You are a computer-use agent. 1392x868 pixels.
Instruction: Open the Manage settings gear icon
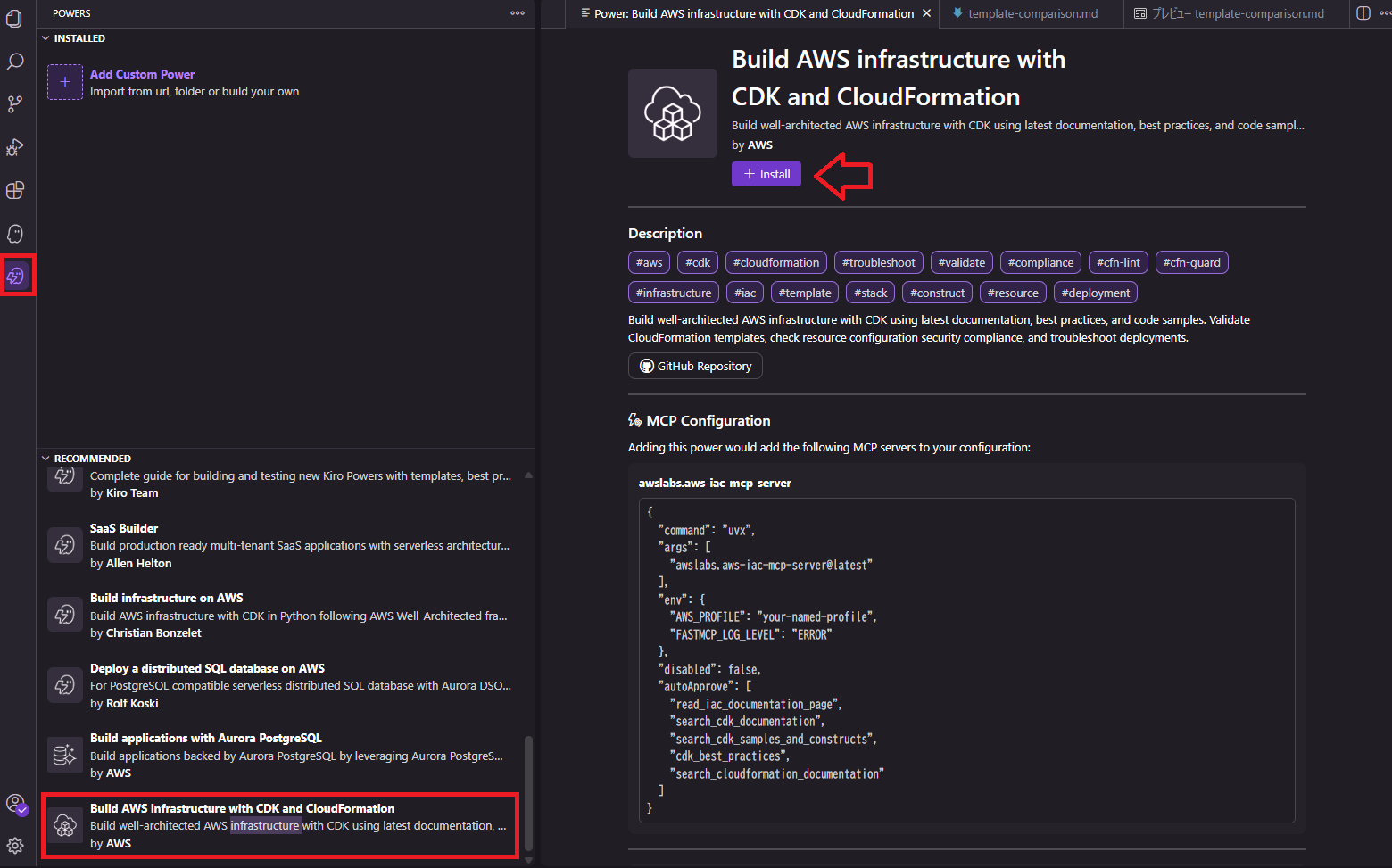point(15,846)
